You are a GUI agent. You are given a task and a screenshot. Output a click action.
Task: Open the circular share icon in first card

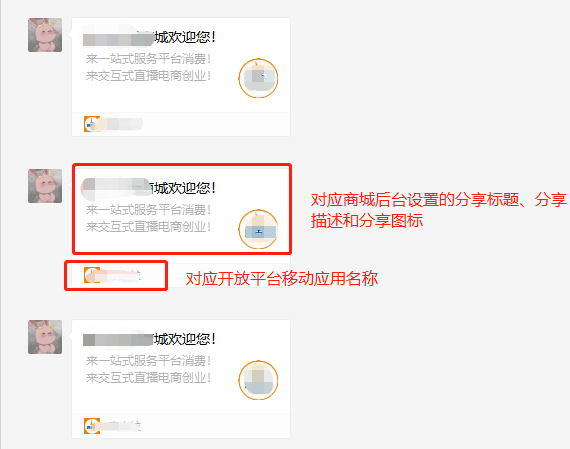[x=258, y=78]
